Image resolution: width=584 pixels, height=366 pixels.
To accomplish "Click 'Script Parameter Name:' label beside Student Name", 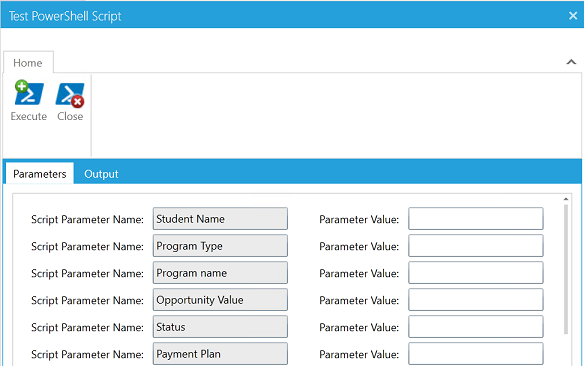I will coord(87,219).
